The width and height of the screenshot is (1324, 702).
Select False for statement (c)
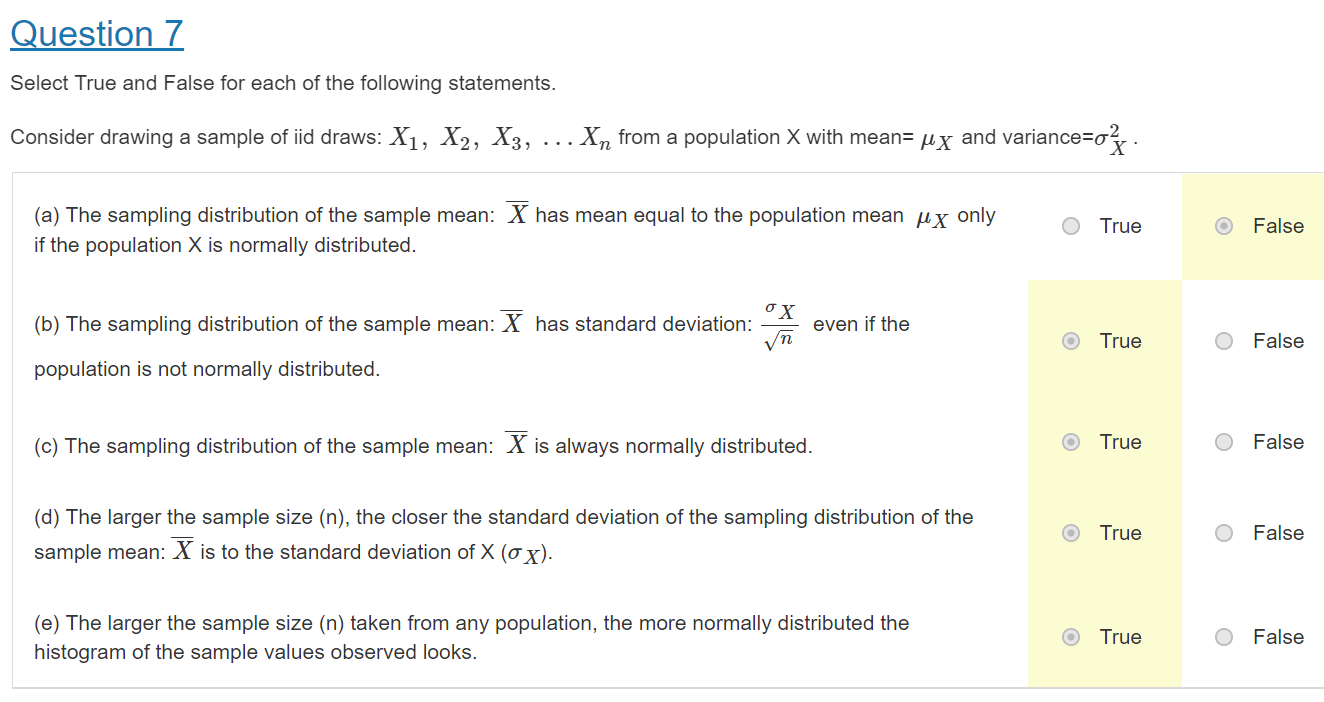[1224, 442]
